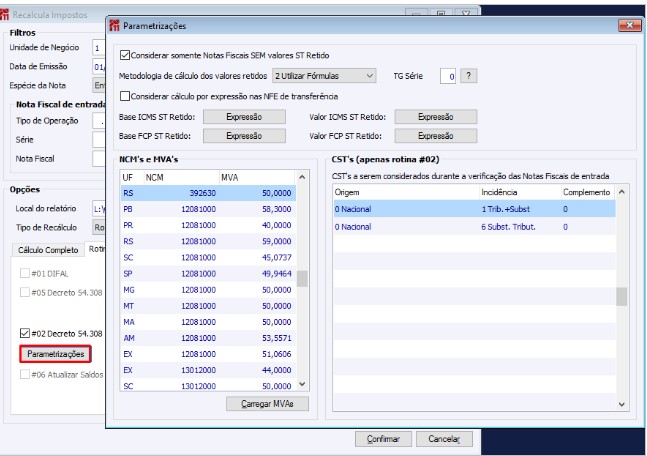Select EX row with MVA 51,0606
Image resolution: width=647 pixels, height=456 pixels.
tap(208, 354)
